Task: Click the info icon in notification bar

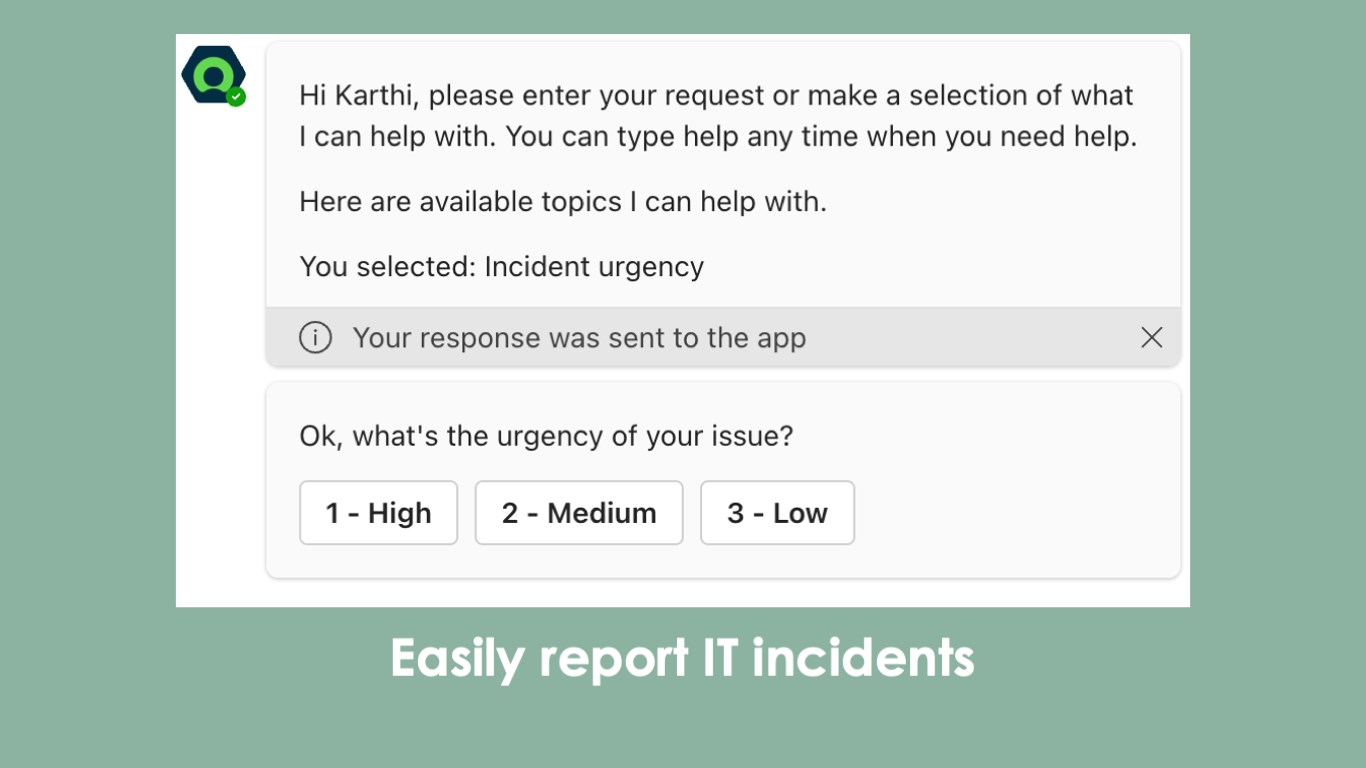Action: coord(315,338)
